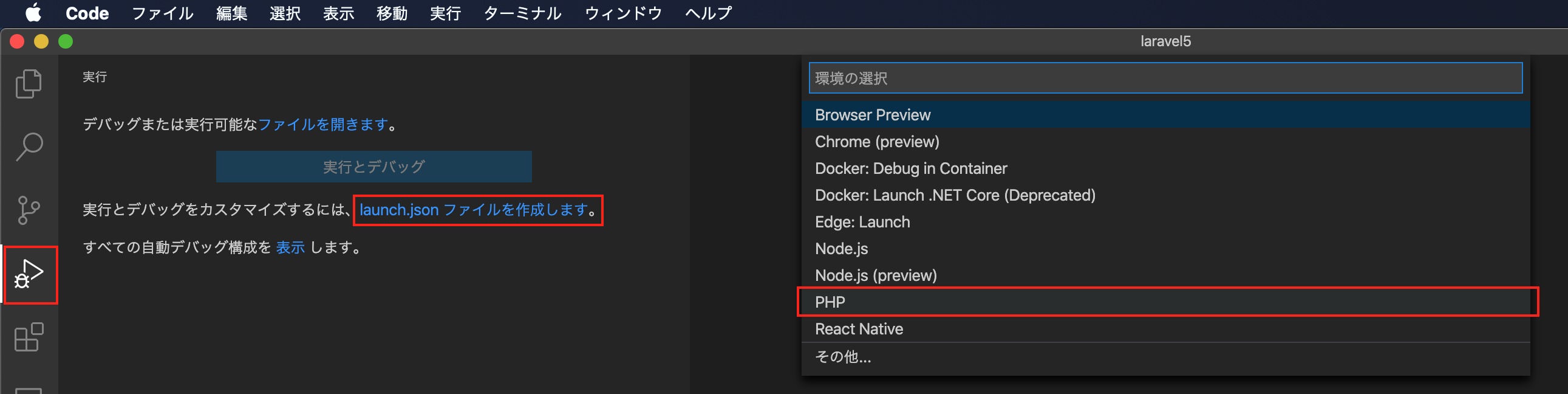This screenshot has width=1568, height=394.
Task: Open the 選択 menu
Action: (x=285, y=13)
